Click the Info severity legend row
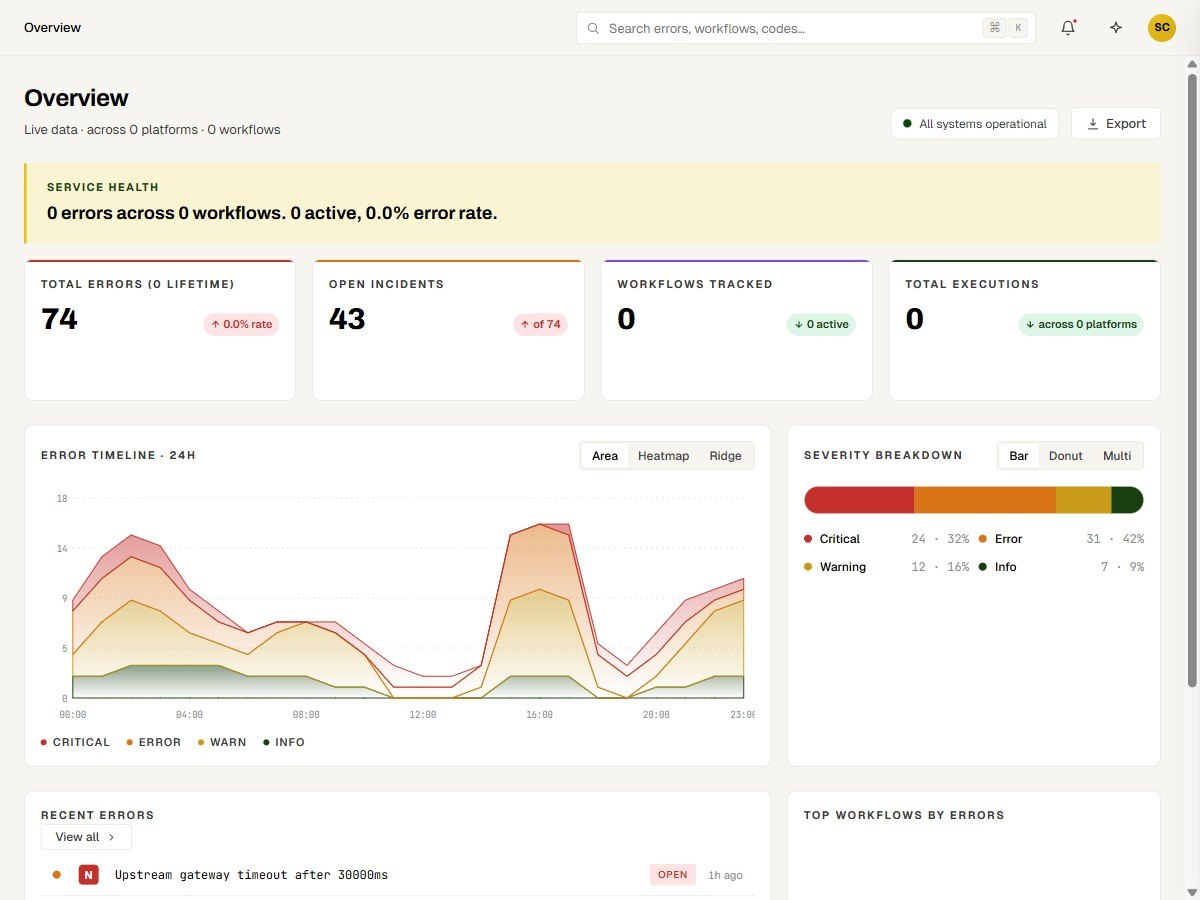The image size is (1200, 900). point(1062,567)
